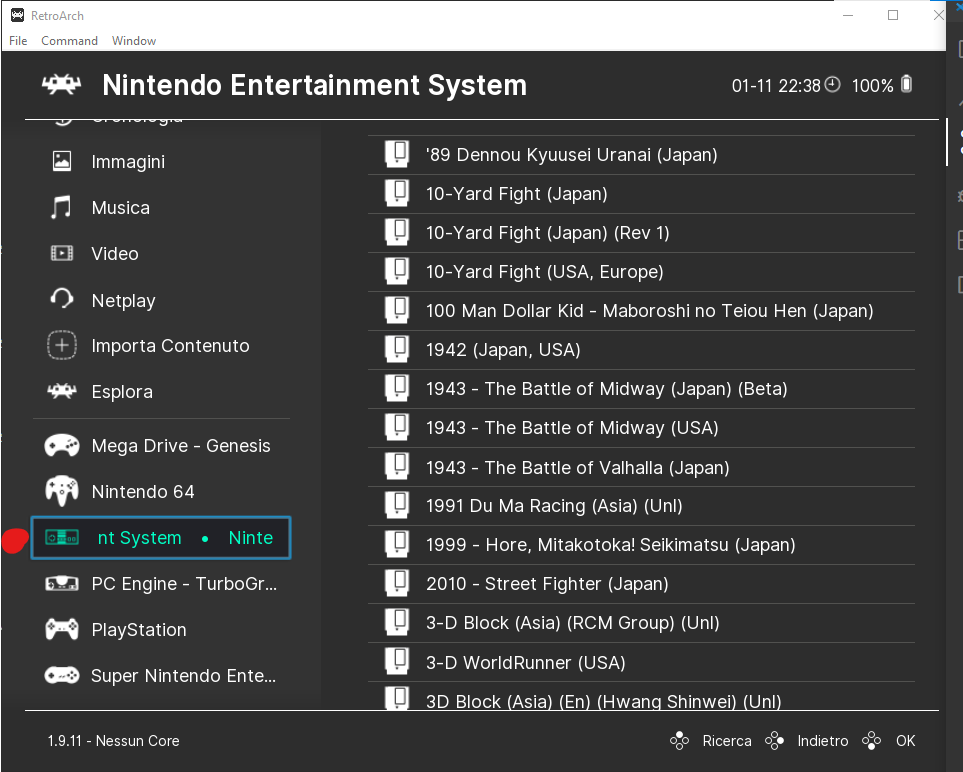Viewport: 963px width, 772px height.
Task: Select 1943 - The Battle of Valhalla (Japan)
Action: coord(641,467)
